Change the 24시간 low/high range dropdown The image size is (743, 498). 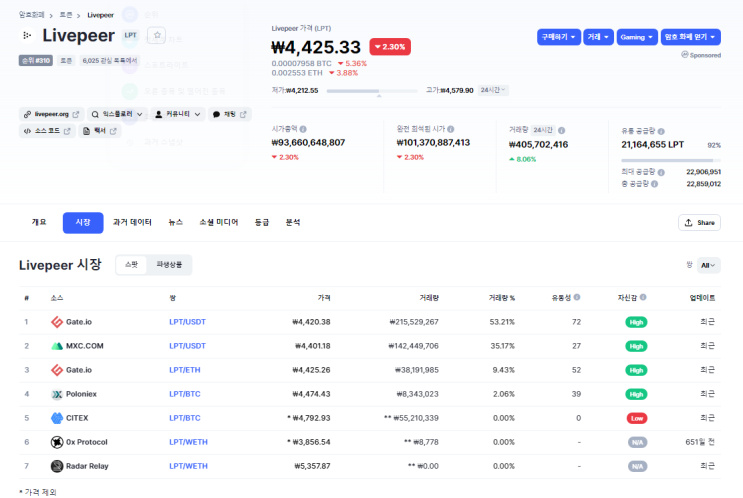493,90
